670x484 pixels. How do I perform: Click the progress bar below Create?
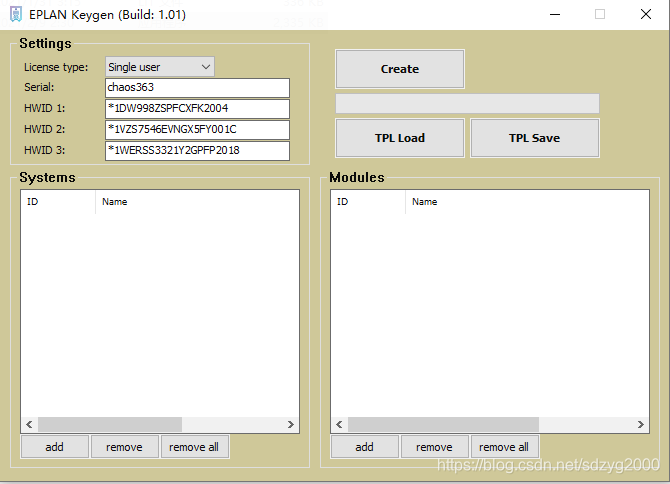(467, 104)
